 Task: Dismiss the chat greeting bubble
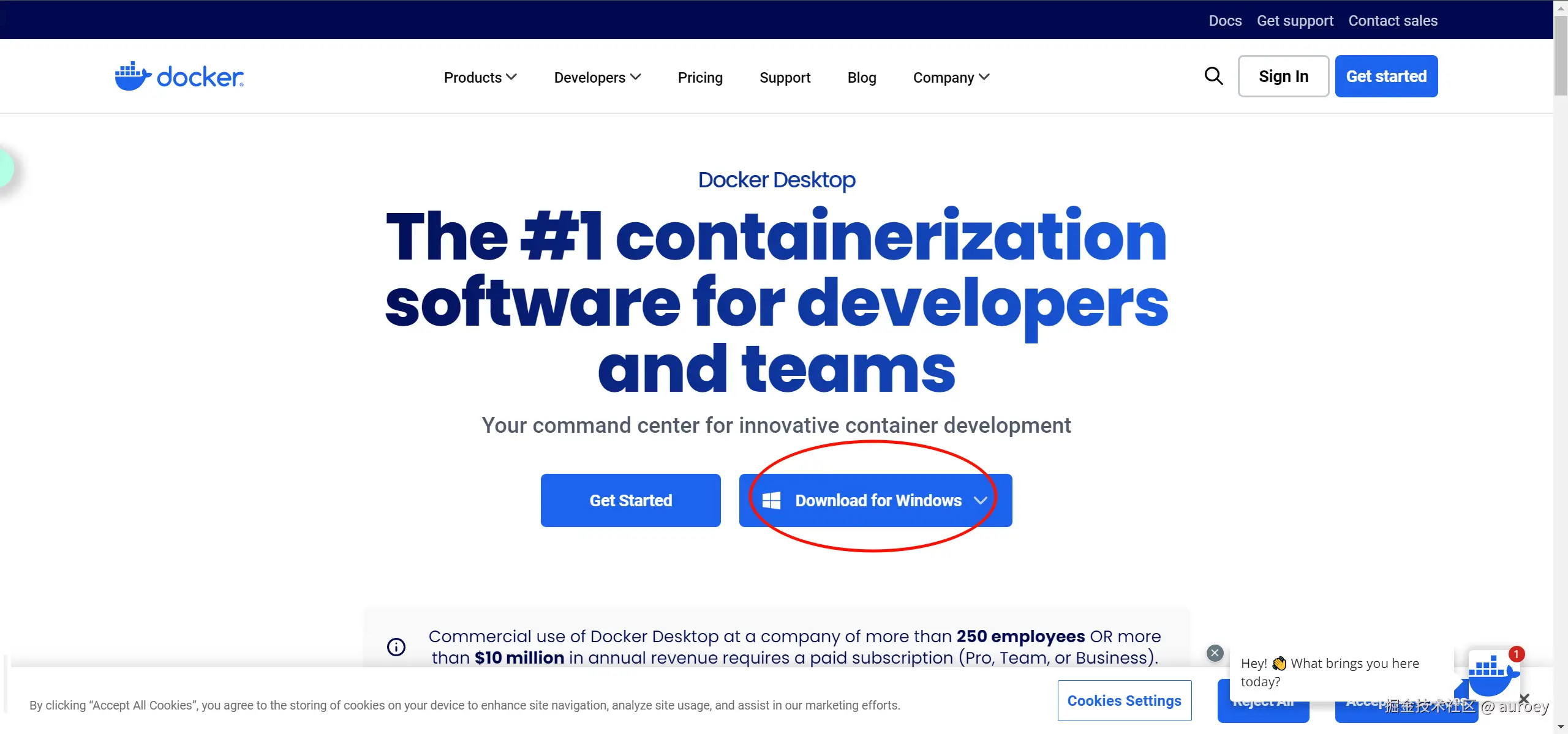(1215, 653)
